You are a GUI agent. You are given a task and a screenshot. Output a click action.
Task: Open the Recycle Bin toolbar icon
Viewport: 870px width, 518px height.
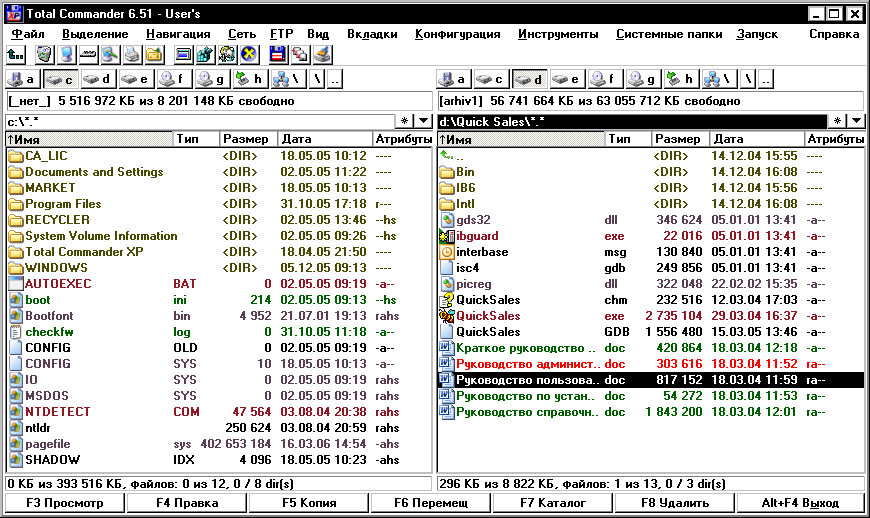44,54
